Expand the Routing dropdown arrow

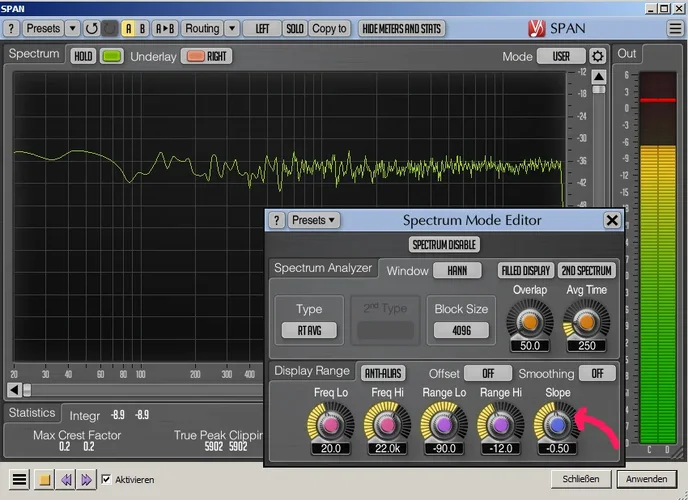tap(232, 28)
